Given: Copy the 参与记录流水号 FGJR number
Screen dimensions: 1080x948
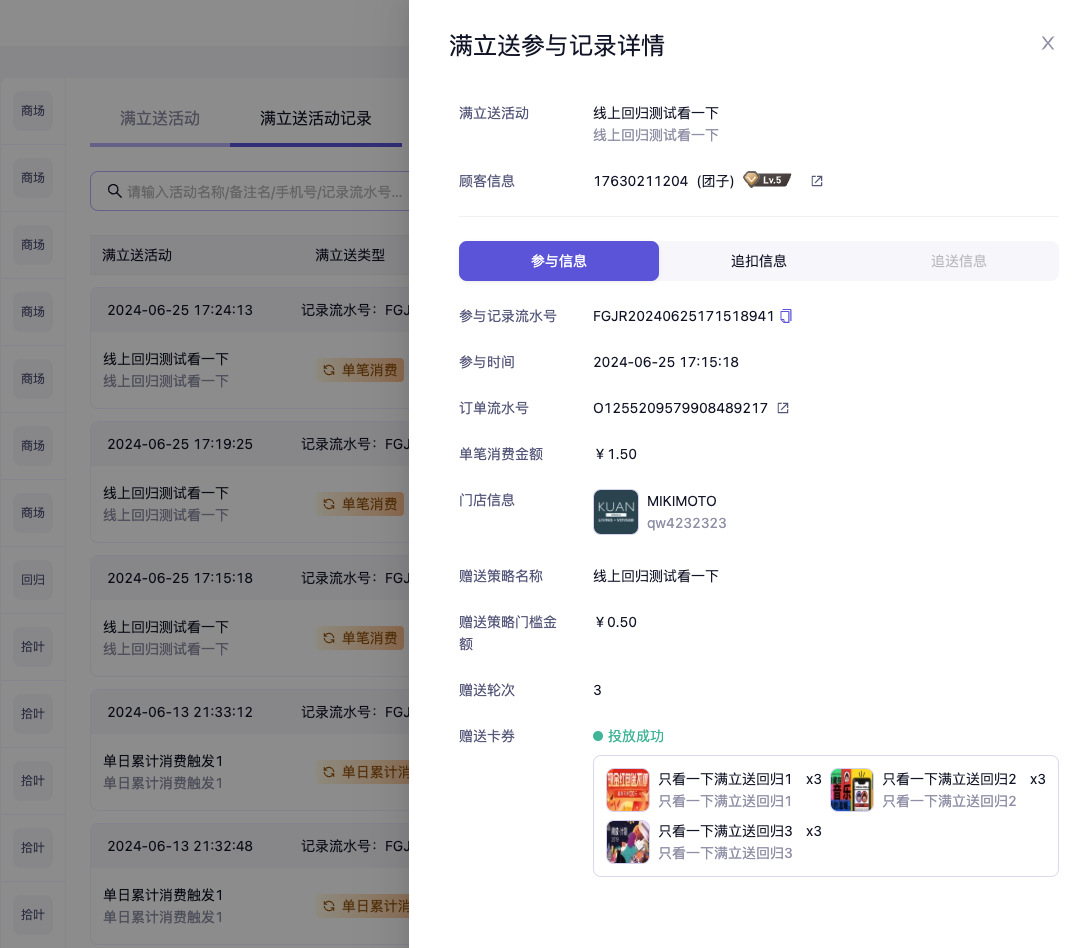Looking at the screenshot, I should pyautogui.click(x=786, y=316).
